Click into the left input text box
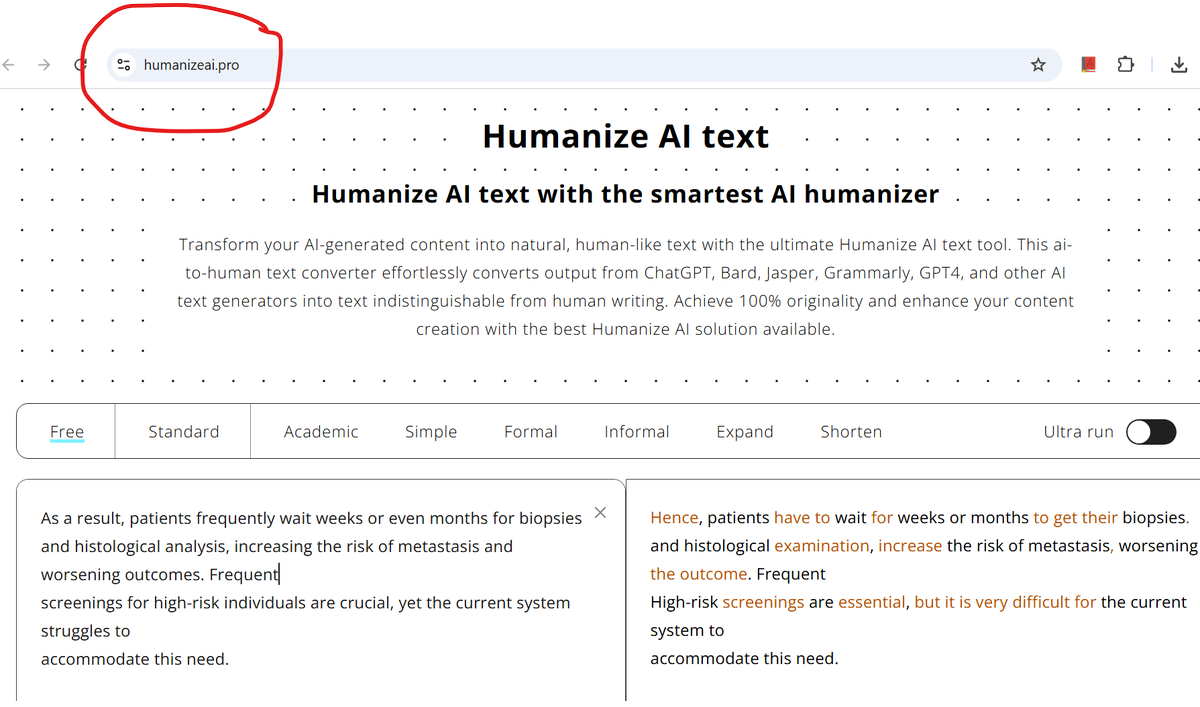Image resolution: width=1200 pixels, height=707 pixels. tap(321, 590)
